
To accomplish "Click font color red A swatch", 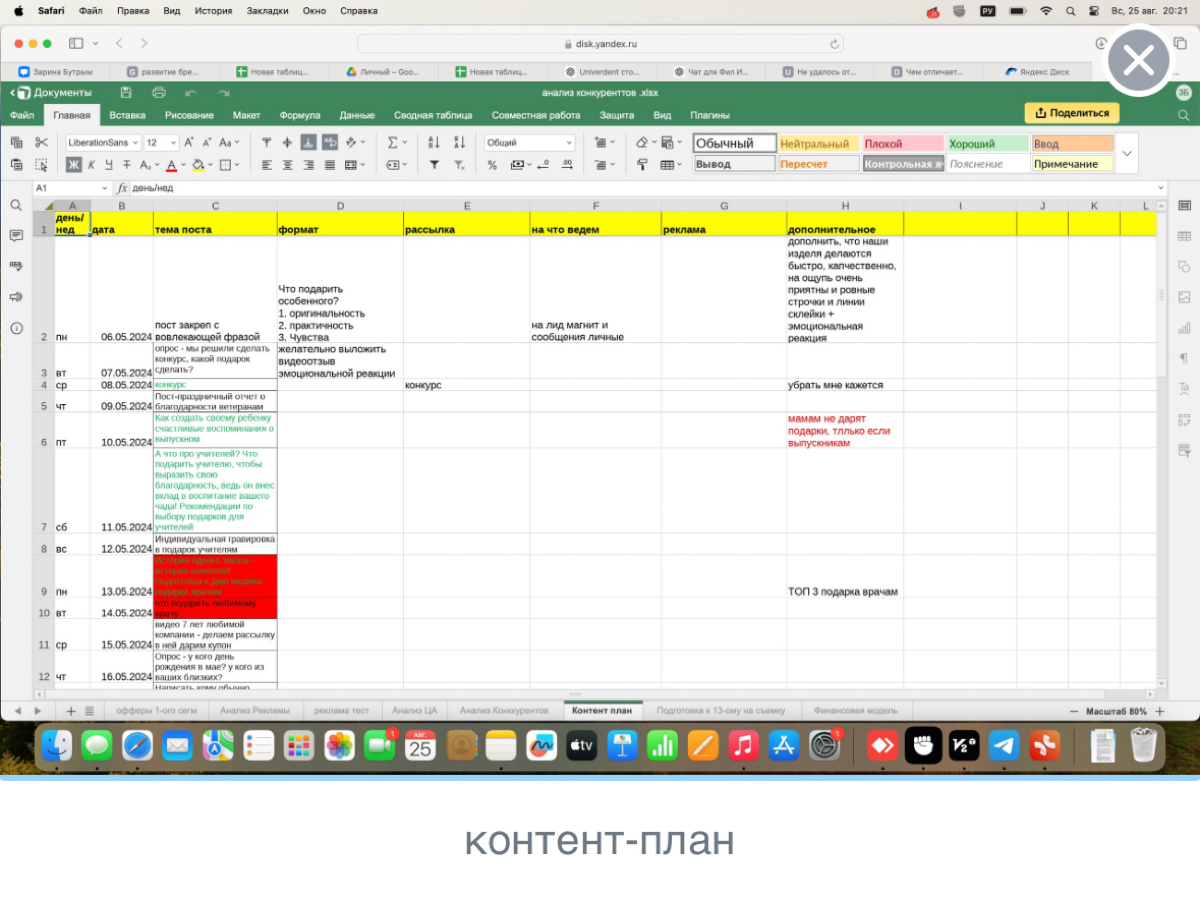I will [170, 164].
